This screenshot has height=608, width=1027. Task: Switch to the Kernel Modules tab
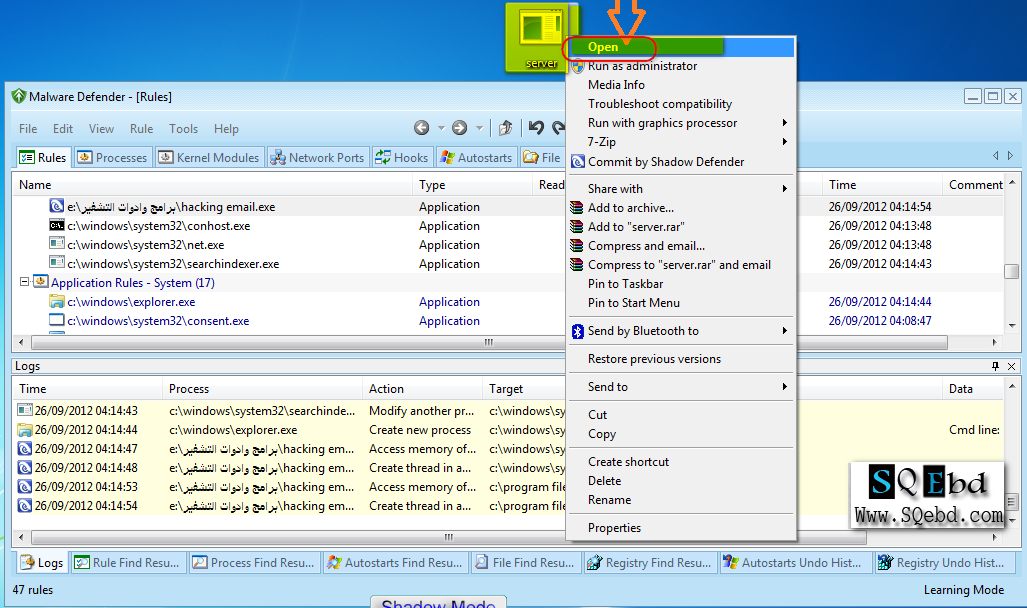[x=209, y=158]
